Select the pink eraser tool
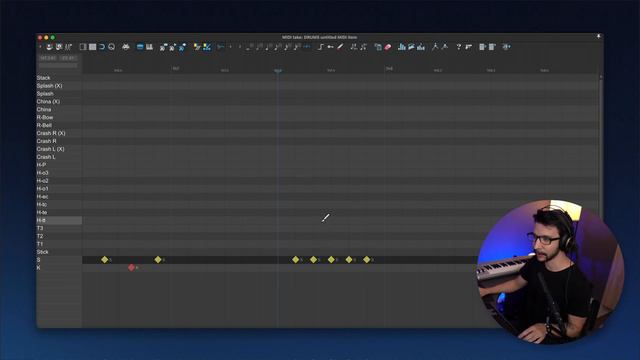The image size is (640, 360). pos(388,47)
